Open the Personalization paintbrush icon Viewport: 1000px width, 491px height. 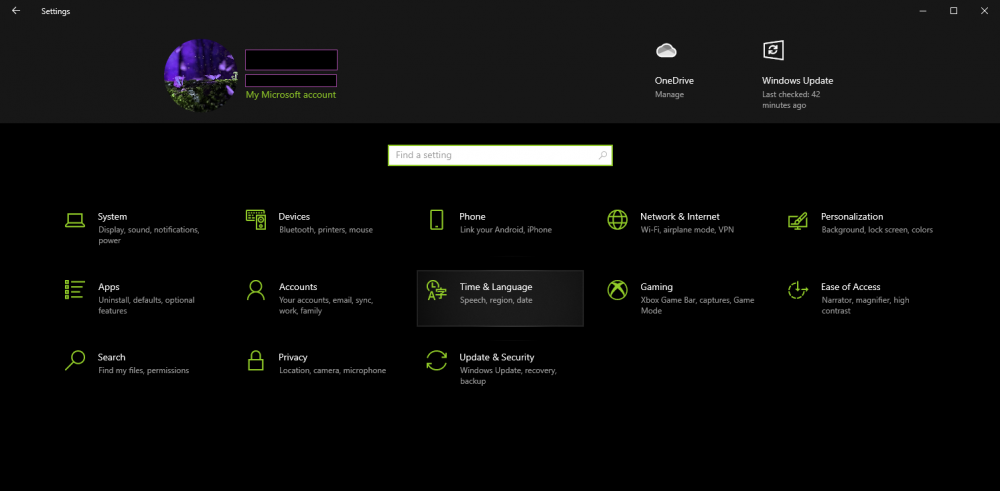[798, 220]
